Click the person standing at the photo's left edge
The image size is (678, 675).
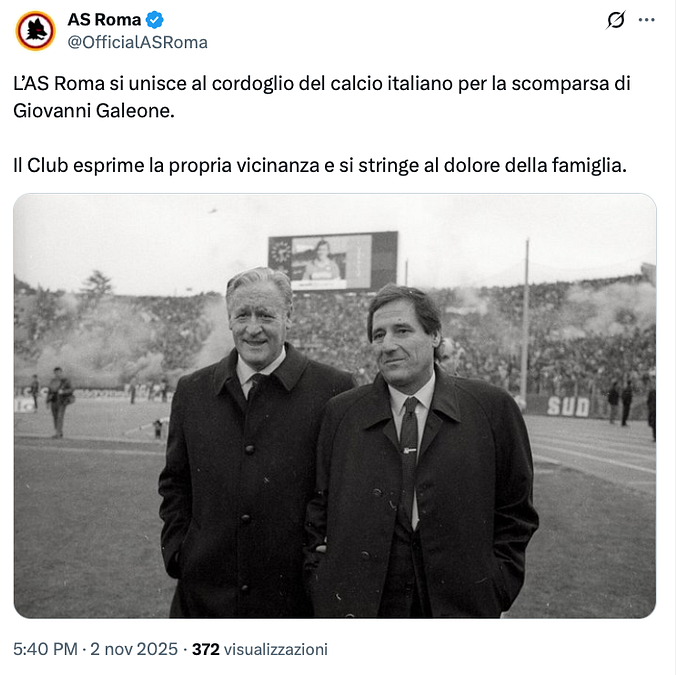point(59,399)
